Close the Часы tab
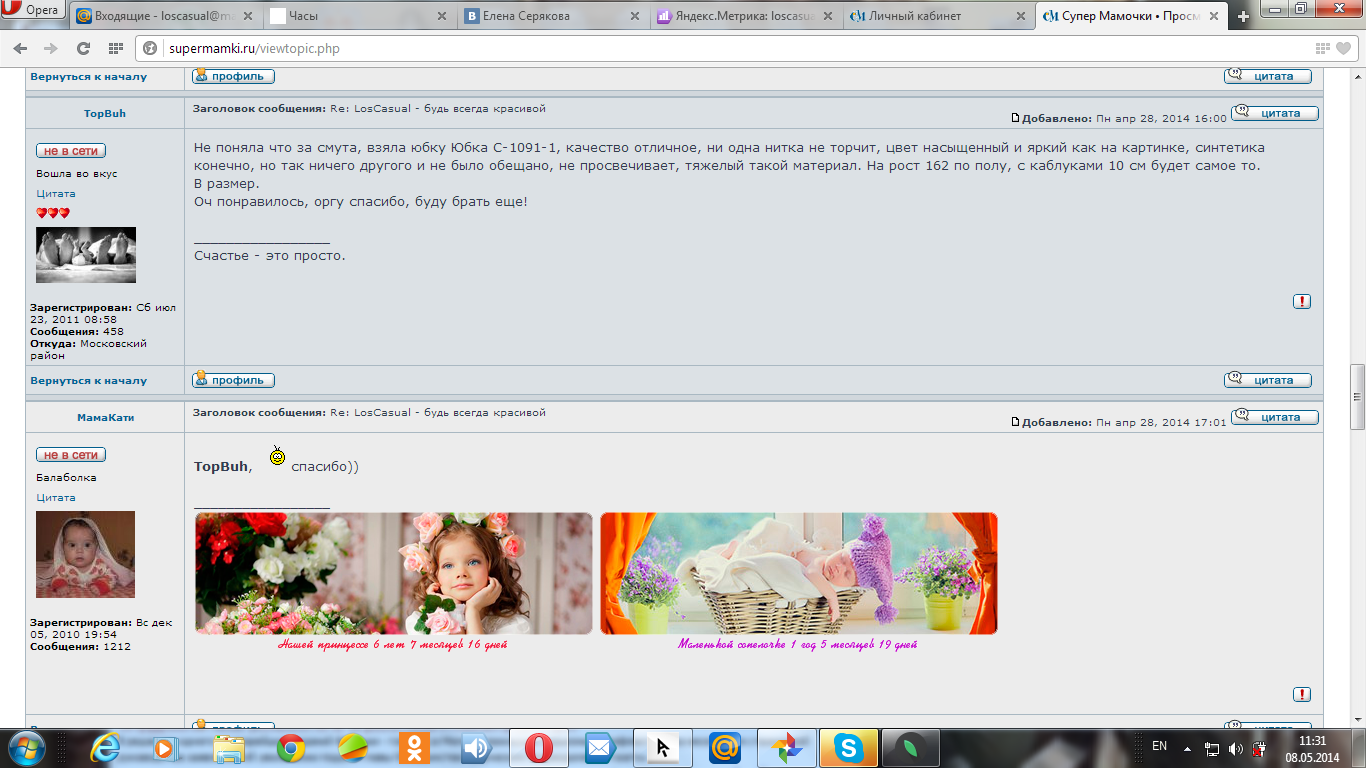 pyautogui.click(x=442, y=16)
